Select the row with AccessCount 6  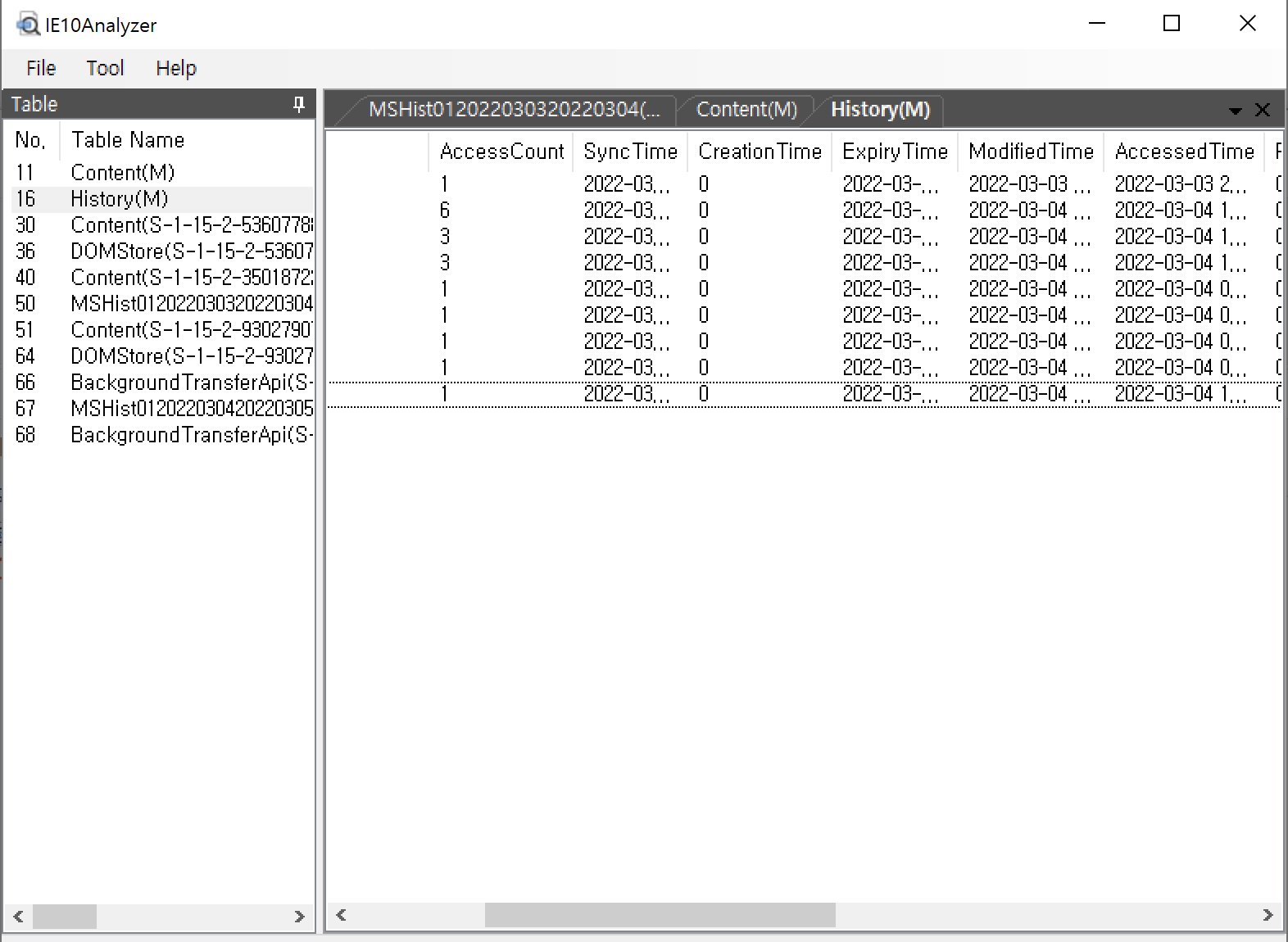805,211
